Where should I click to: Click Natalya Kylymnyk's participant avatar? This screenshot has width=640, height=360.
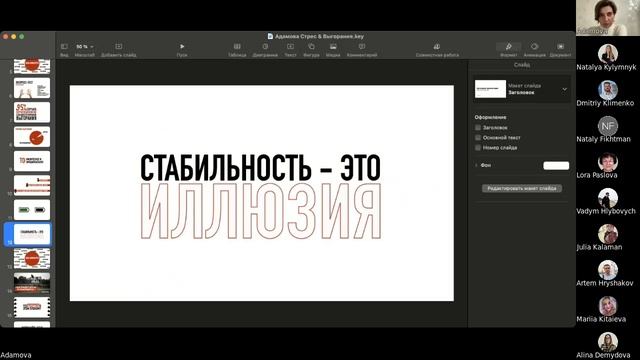pos(608,53)
